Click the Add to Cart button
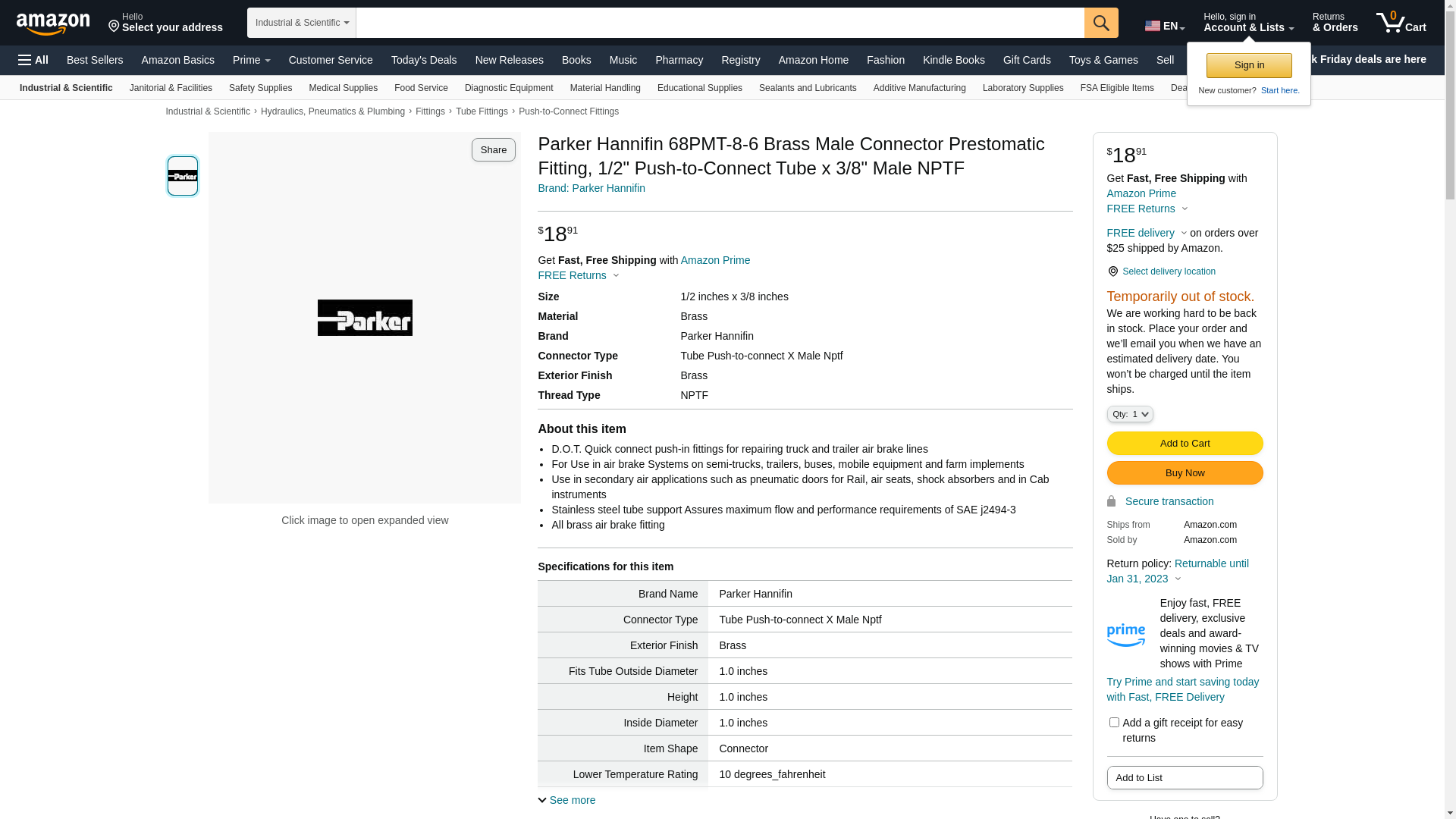 1184,443
